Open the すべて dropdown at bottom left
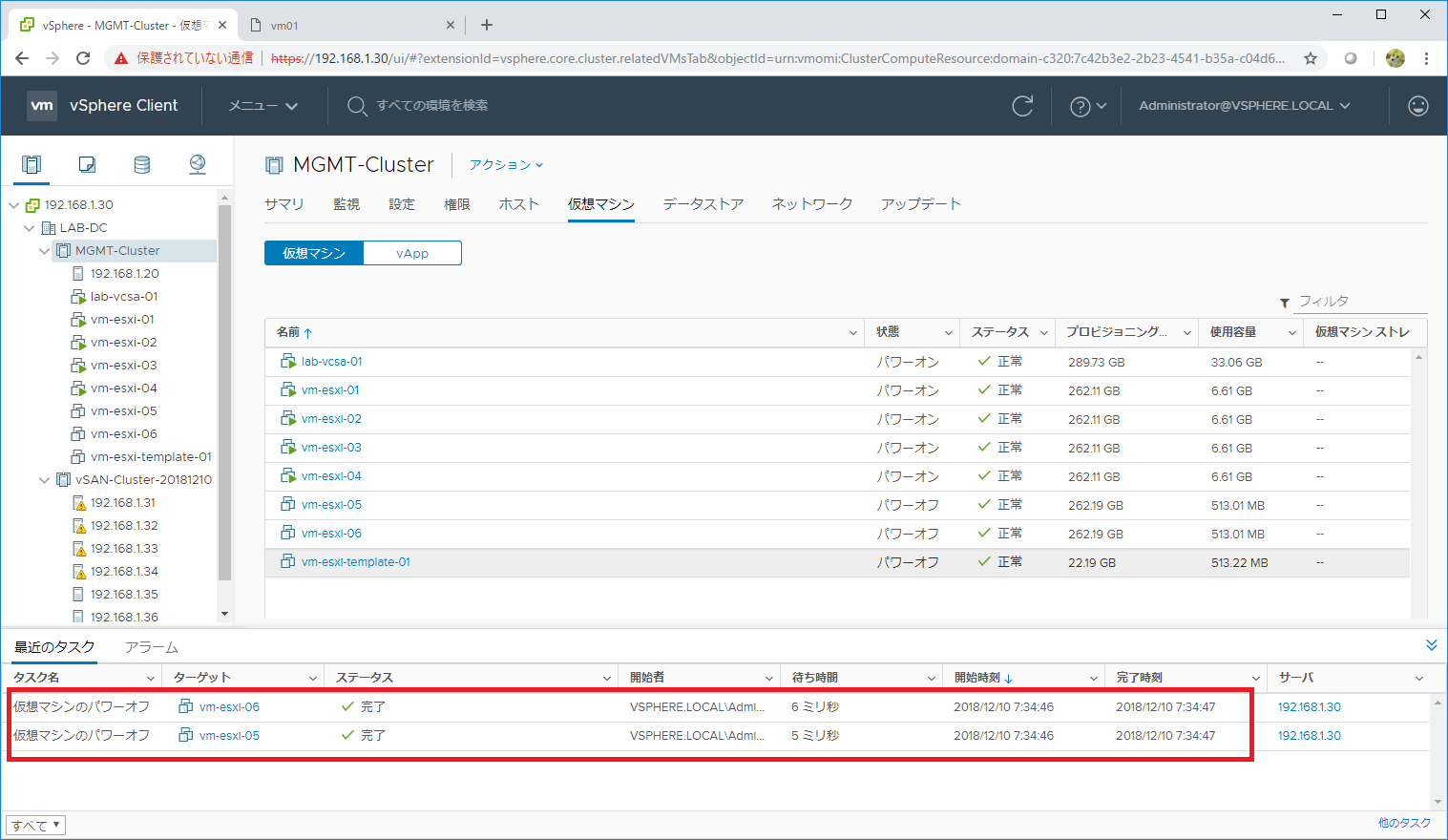The image size is (1448, 840). [x=36, y=826]
